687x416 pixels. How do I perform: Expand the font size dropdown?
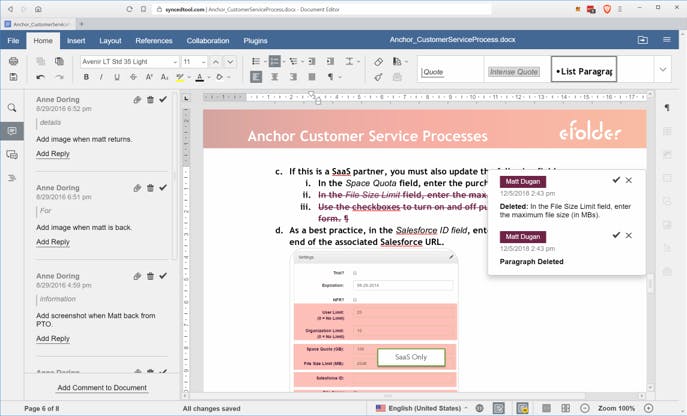click(x=203, y=62)
